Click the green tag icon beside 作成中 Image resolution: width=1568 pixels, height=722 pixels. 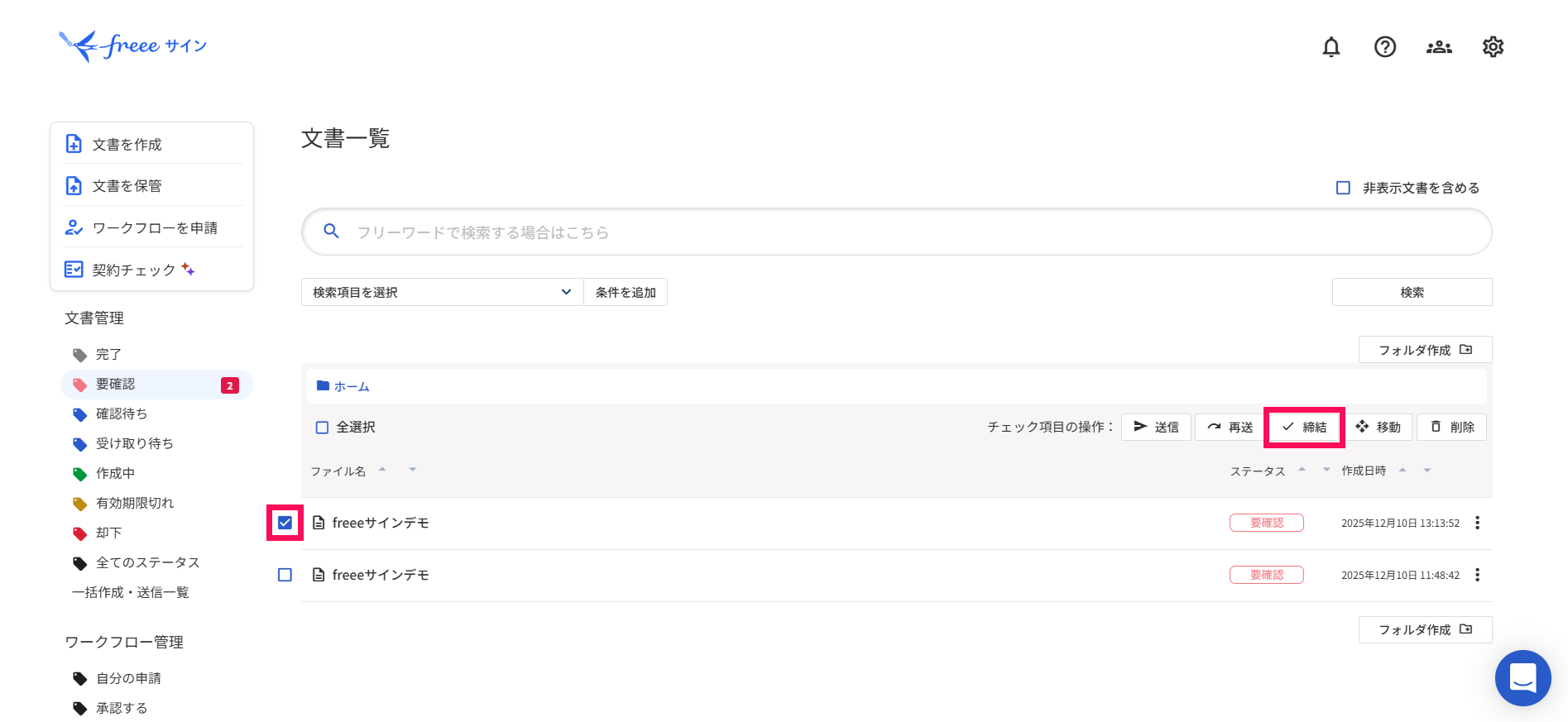79,474
